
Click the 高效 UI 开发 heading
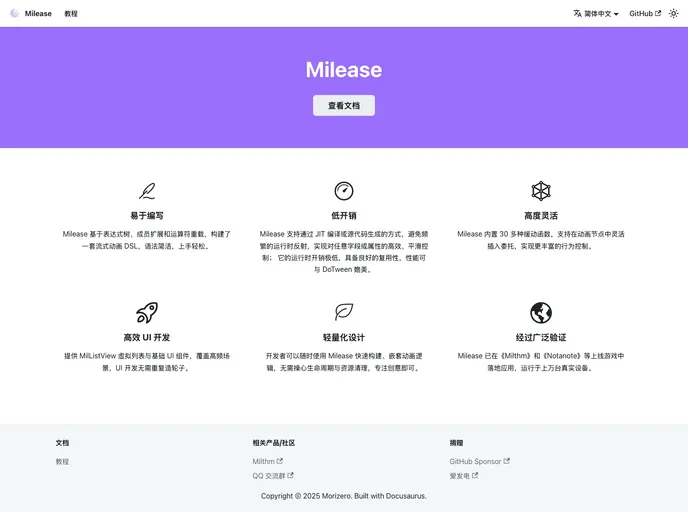(x=147, y=337)
